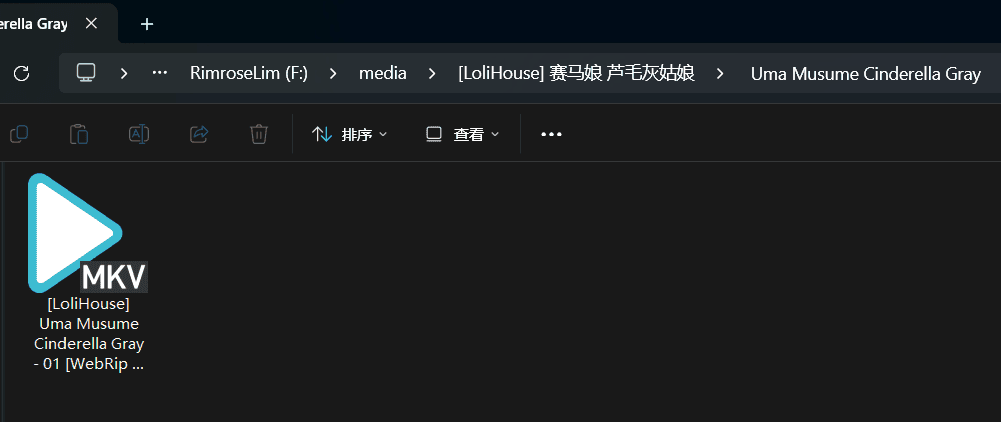
Task: Open the 排序 sort dropdown
Action: click(x=349, y=135)
